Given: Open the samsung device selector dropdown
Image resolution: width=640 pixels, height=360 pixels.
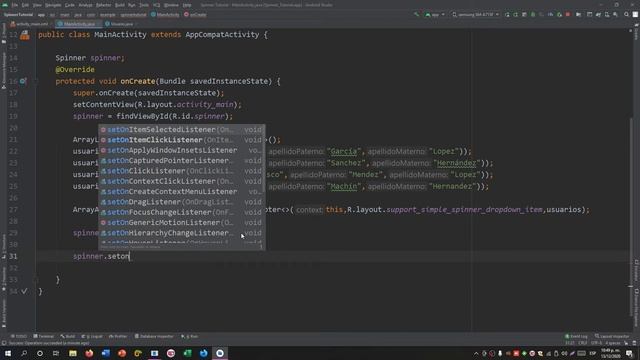Looking at the screenshot, I should pos(476,15).
